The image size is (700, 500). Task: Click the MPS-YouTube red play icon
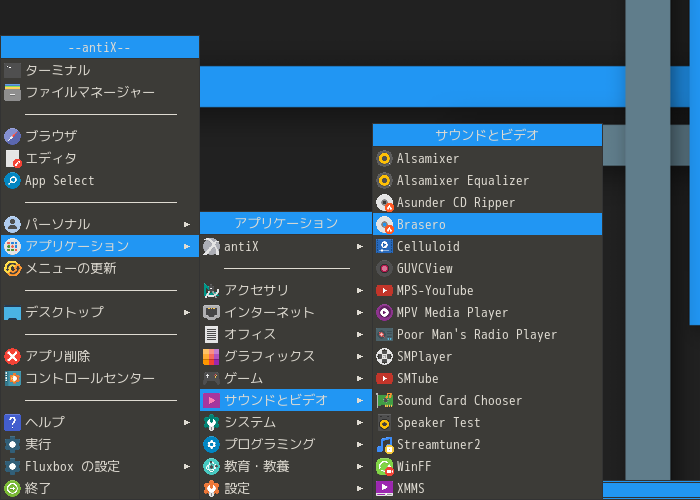click(384, 291)
